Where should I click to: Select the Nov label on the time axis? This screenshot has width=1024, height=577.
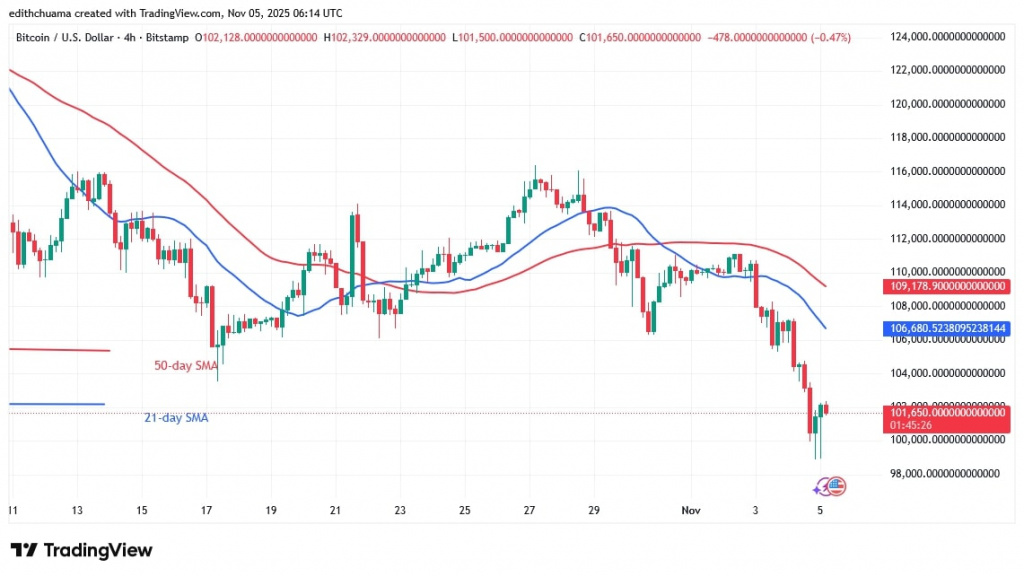point(690,509)
